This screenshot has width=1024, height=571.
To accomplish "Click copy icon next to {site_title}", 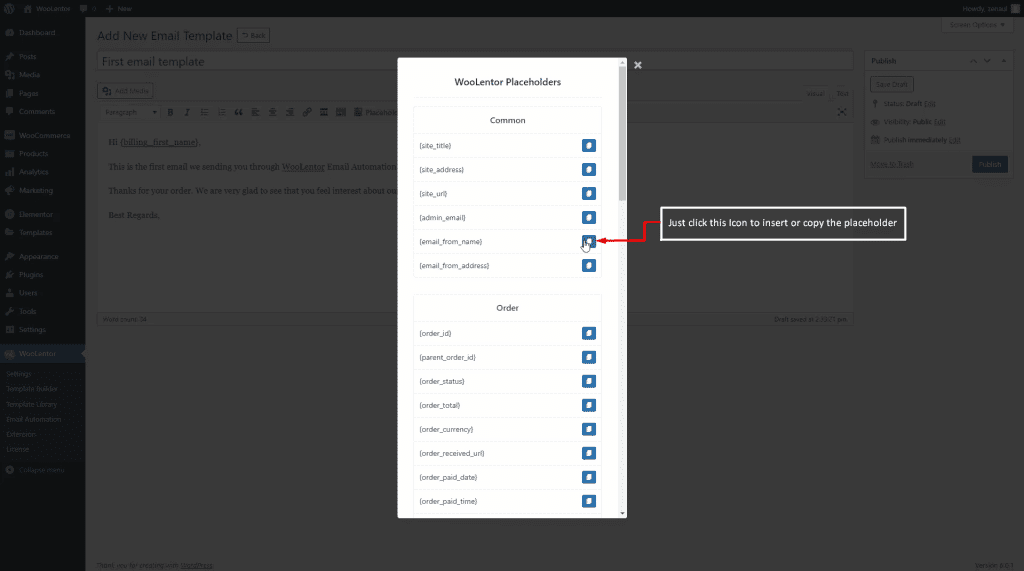I will point(589,145).
